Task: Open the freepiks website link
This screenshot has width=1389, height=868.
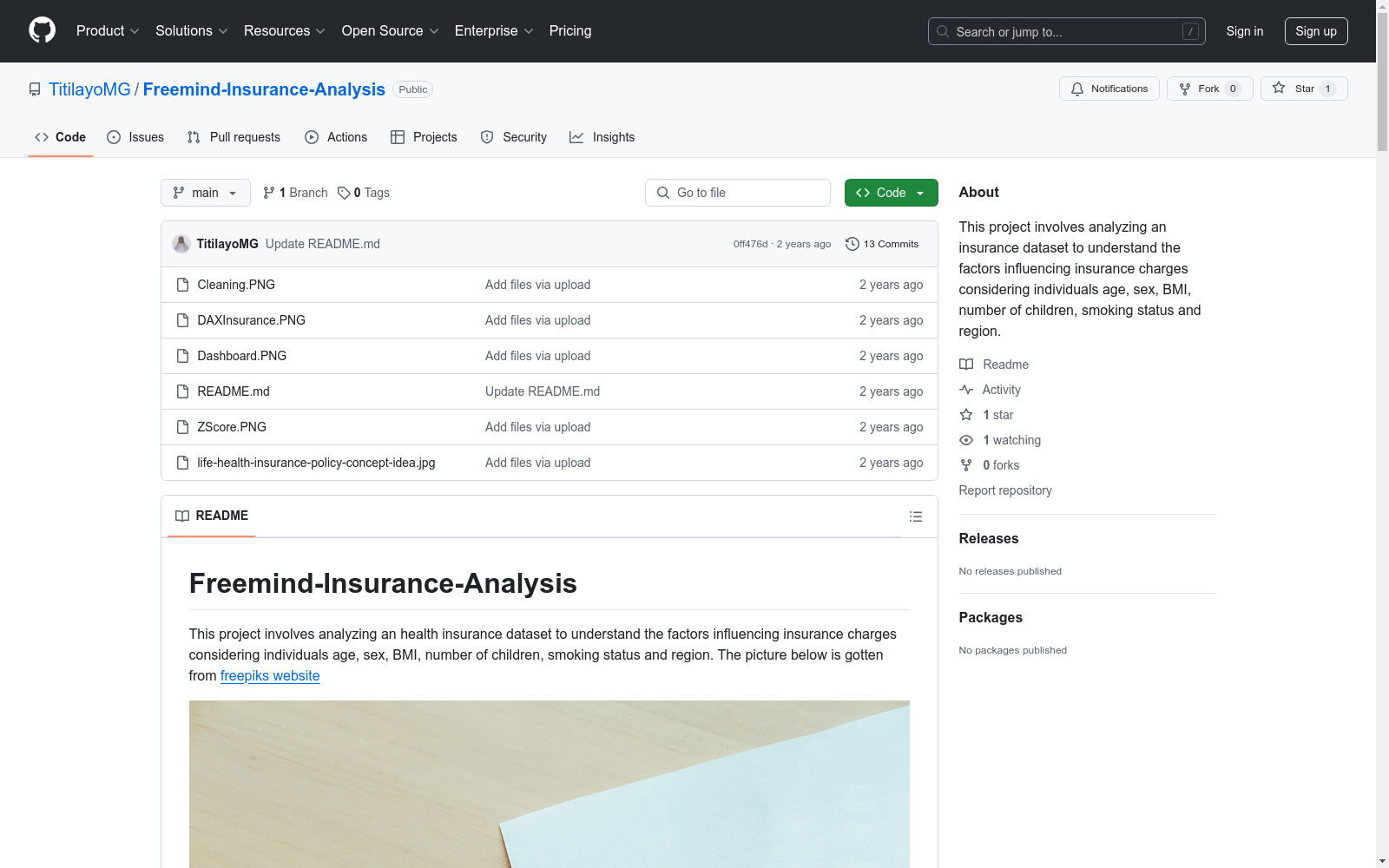Action: point(270,675)
